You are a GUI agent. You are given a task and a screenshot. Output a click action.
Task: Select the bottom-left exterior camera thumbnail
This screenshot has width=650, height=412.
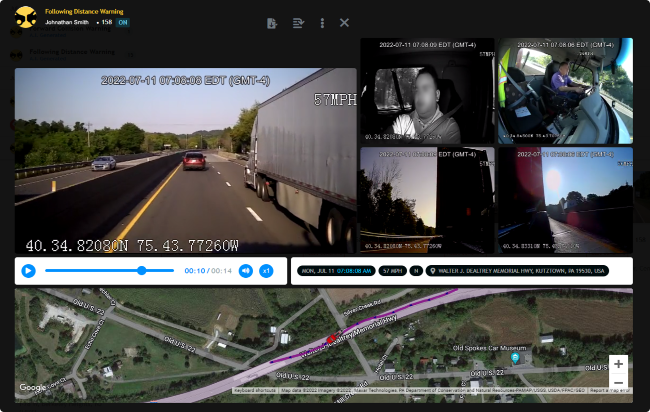pos(427,200)
